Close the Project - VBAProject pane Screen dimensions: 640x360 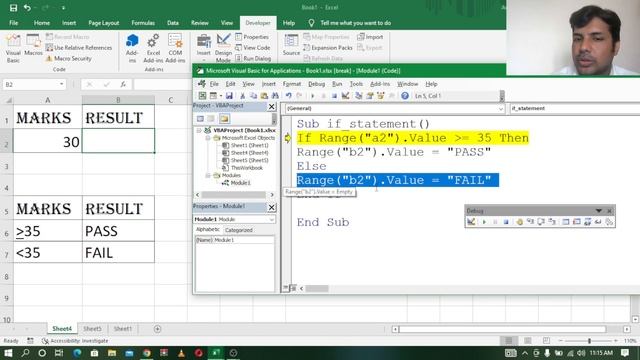pyautogui.click(x=271, y=107)
